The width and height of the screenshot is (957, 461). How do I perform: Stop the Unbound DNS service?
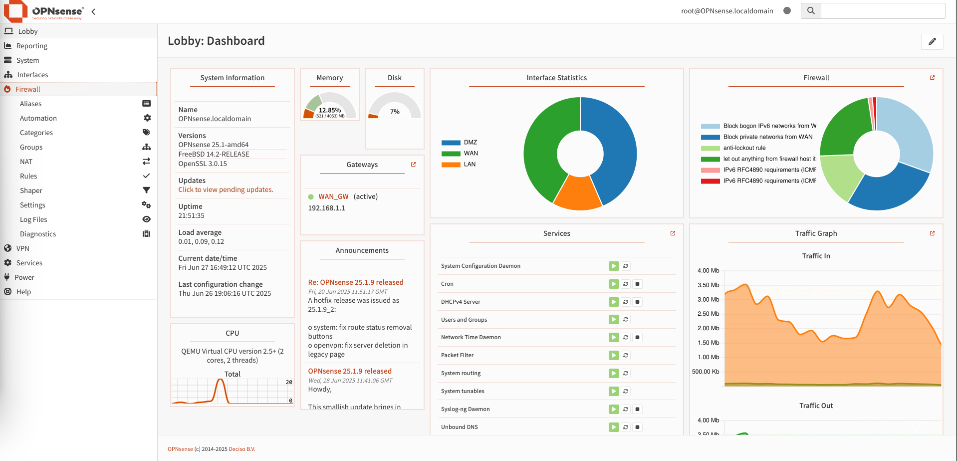tap(637, 427)
